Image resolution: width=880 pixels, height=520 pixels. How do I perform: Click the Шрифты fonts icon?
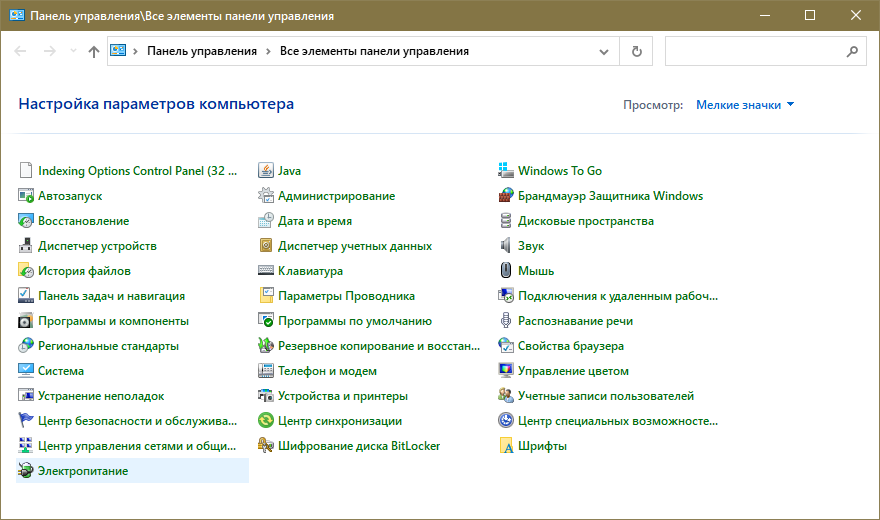pyautogui.click(x=506, y=446)
